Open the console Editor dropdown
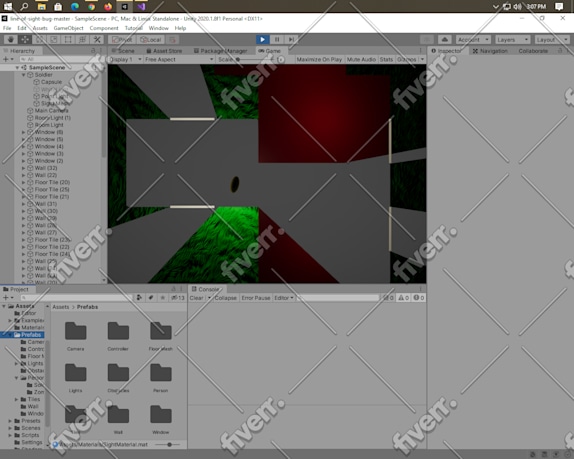 pos(284,298)
